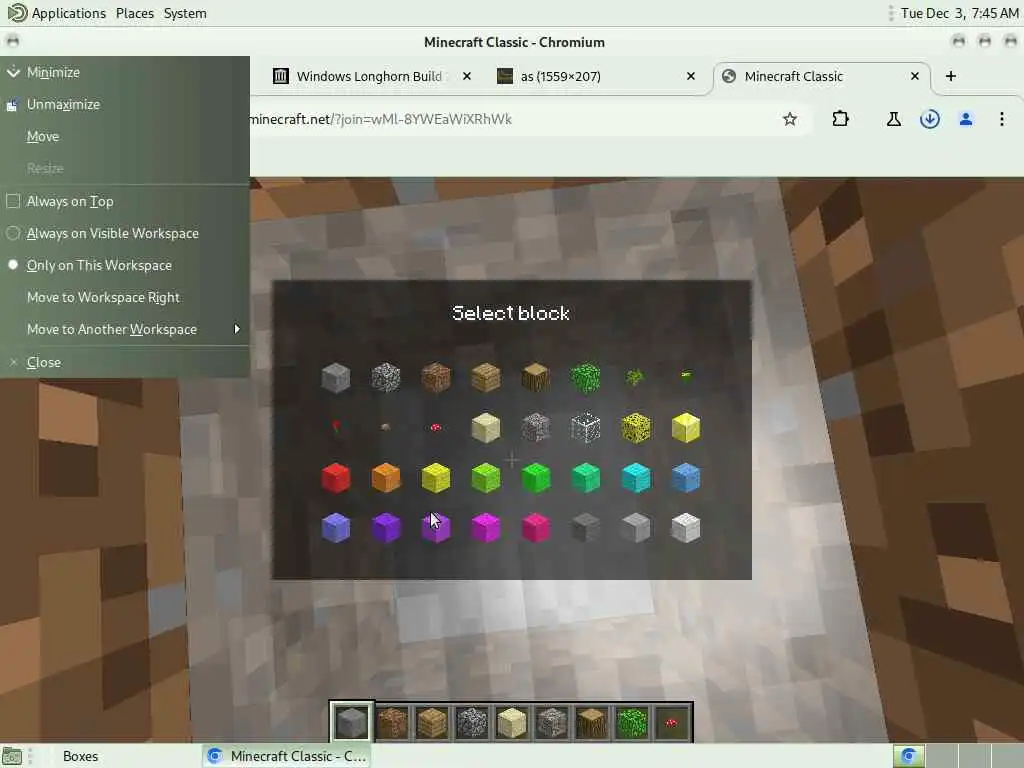Pick the orange wool block
The height and width of the screenshot is (768, 1024).
(x=385, y=478)
